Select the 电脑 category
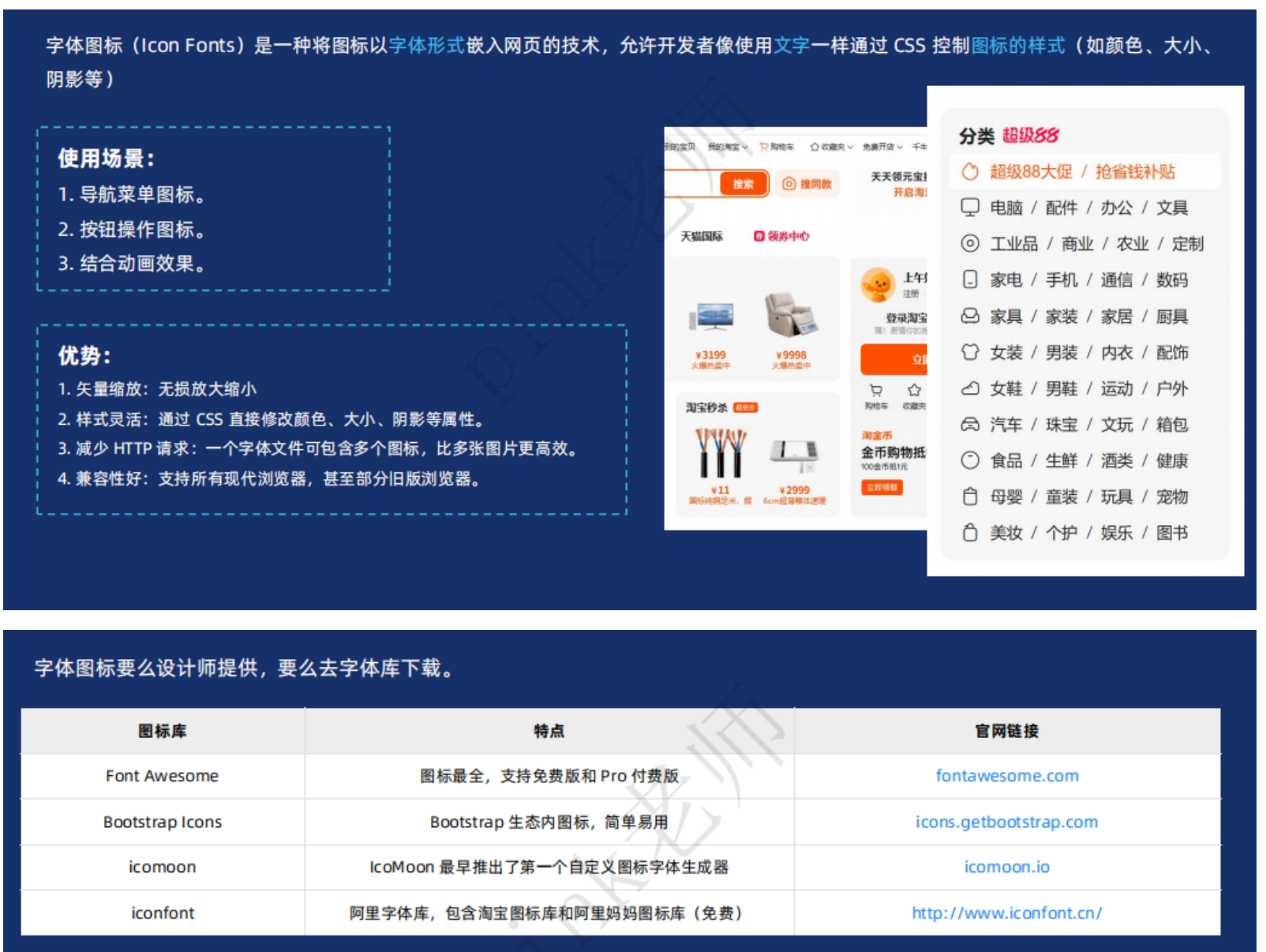Viewport: 1266px width, 952px height. click(1006, 208)
